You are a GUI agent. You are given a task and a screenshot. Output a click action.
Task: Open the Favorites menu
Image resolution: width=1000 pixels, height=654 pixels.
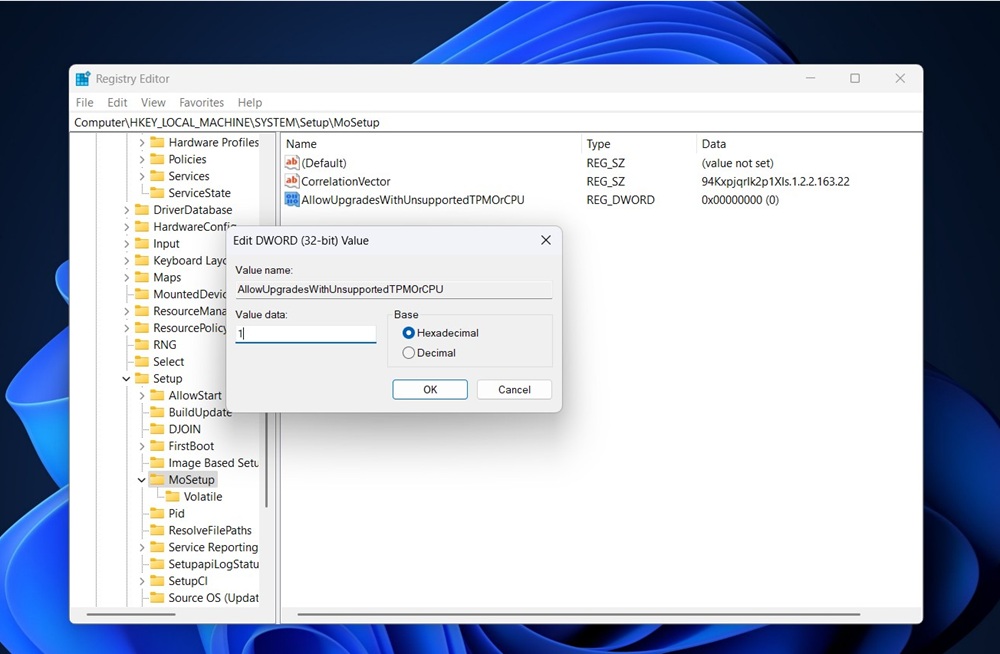point(201,102)
